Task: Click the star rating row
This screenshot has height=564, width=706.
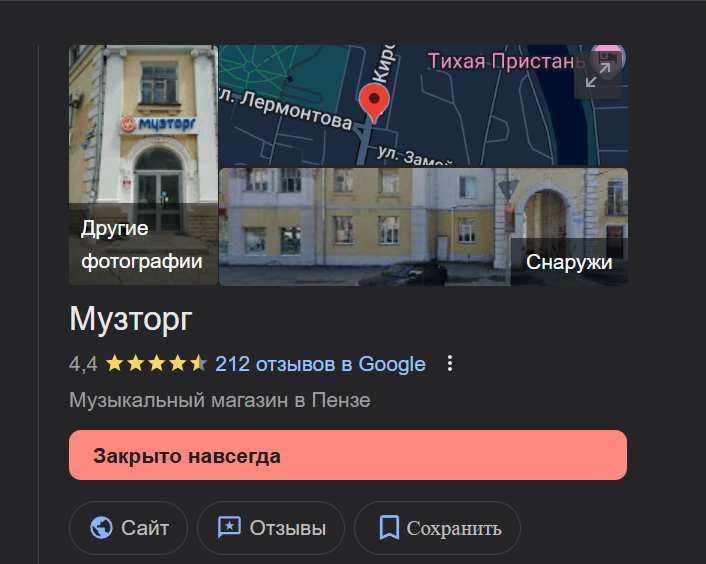Action: (156, 363)
